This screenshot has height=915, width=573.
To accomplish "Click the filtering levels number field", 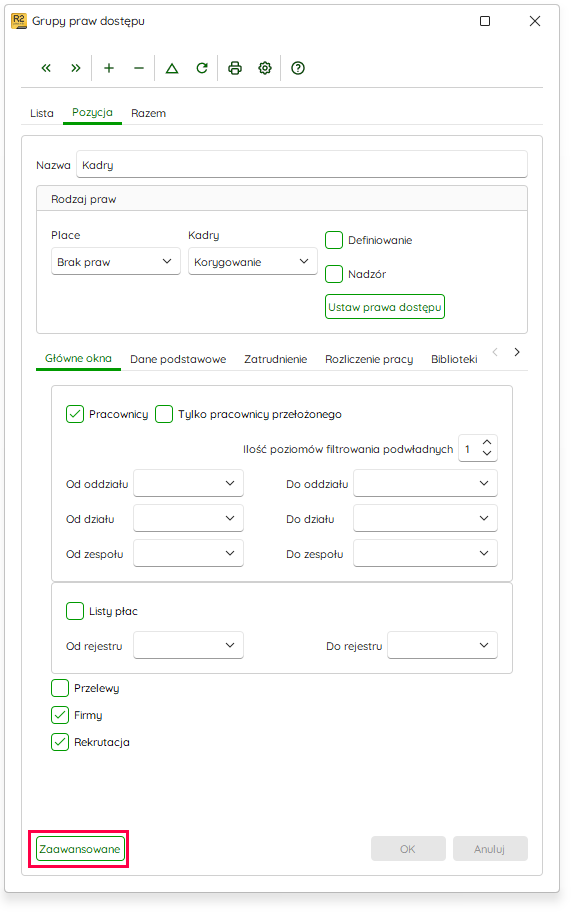I will pos(478,448).
